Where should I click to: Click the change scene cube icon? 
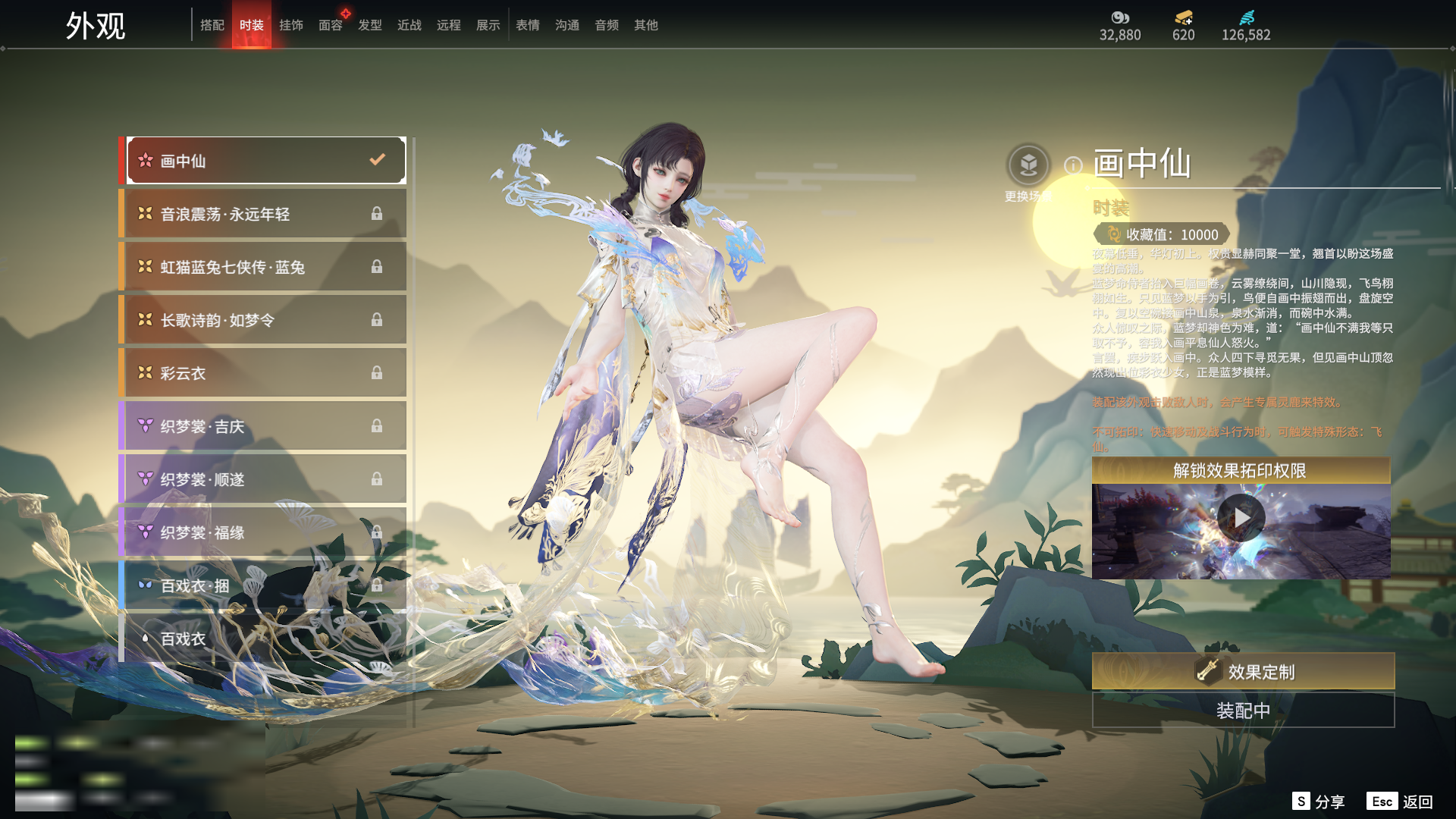(x=1028, y=165)
